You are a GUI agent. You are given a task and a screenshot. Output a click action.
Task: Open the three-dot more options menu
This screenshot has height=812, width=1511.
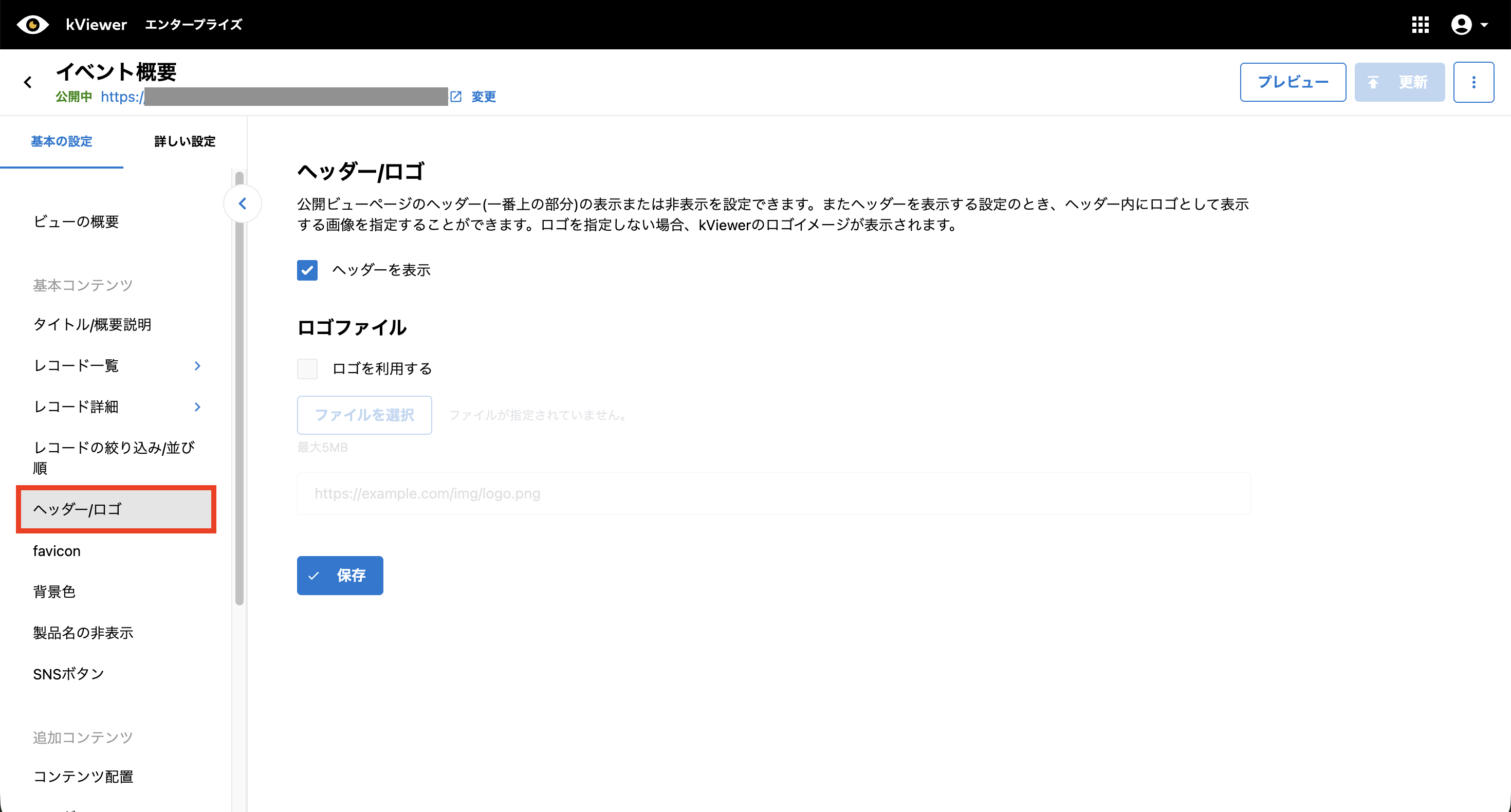click(x=1473, y=82)
